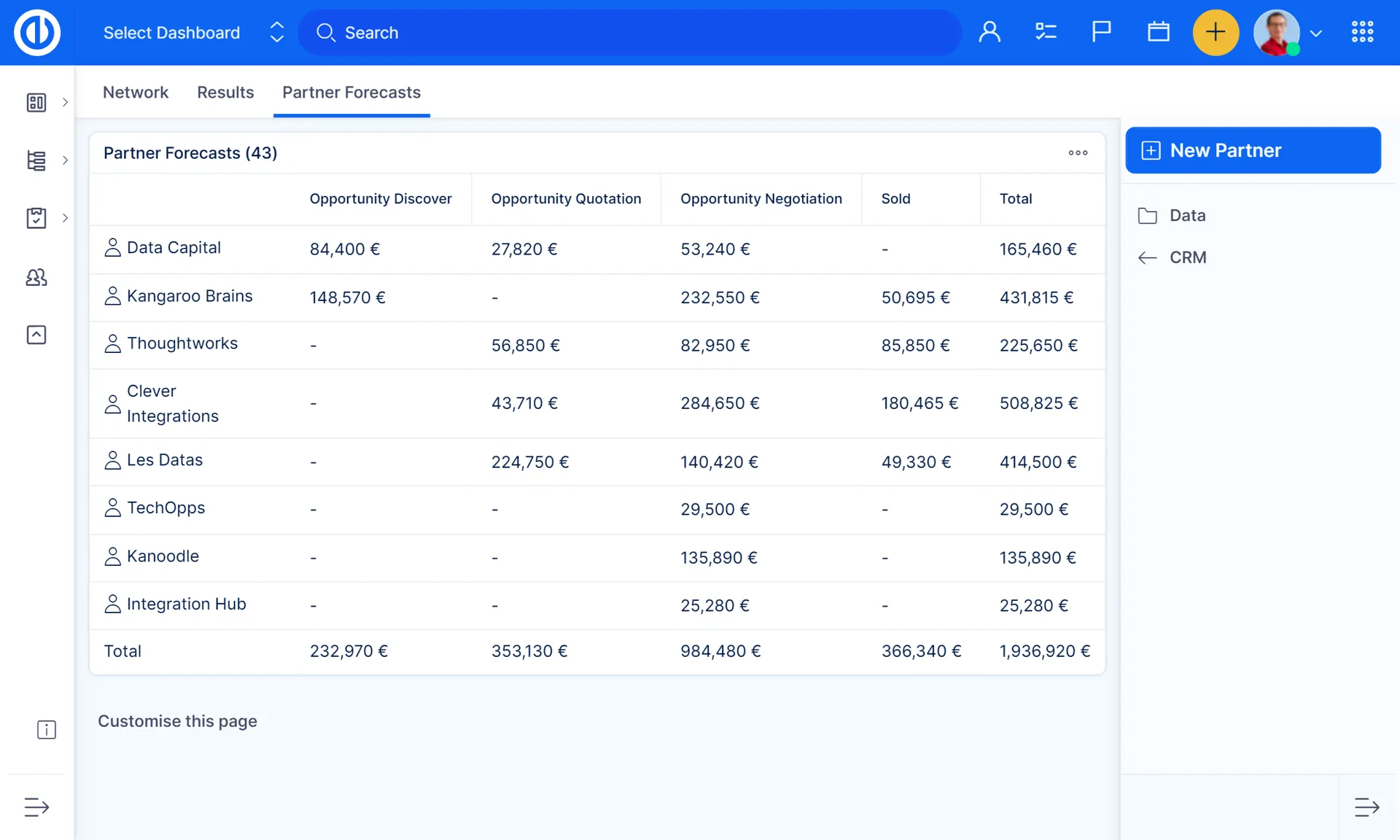Image resolution: width=1400 pixels, height=840 pixels.
Task: Open the user avatar dropdown arrow
Action: pos(1316,34)
